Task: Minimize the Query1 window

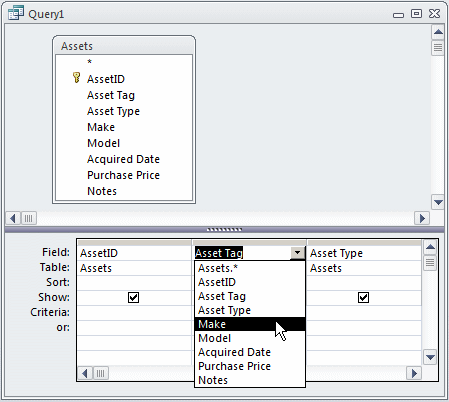Action: (398, 15)
